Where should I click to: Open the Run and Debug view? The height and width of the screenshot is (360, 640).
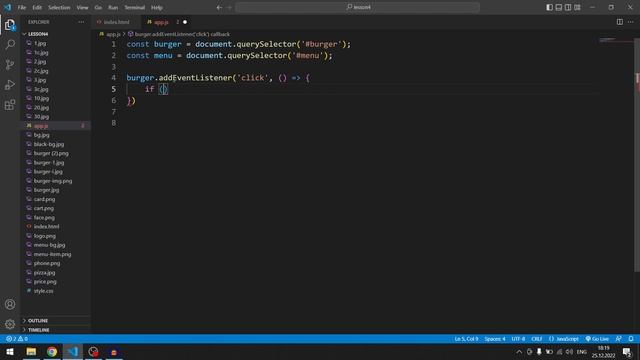click(x=10, y=84)
